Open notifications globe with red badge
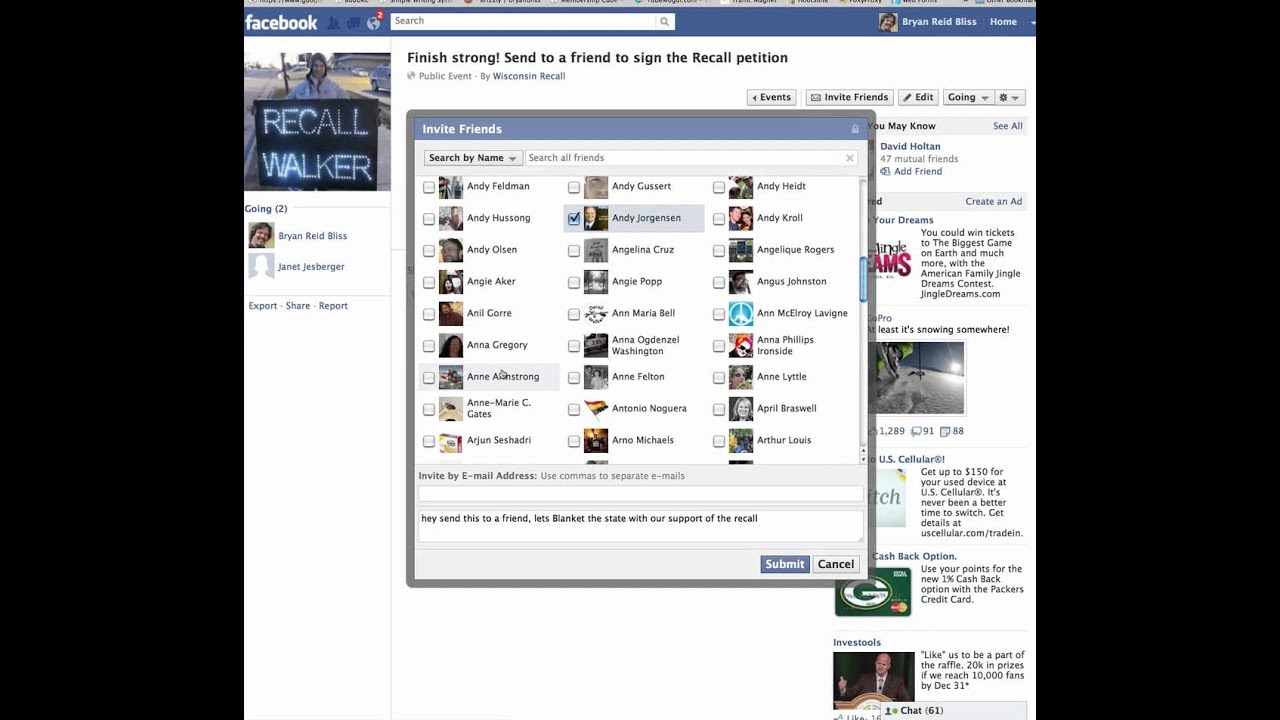This screenshot has height=720, width=1280. click(373, 23)
